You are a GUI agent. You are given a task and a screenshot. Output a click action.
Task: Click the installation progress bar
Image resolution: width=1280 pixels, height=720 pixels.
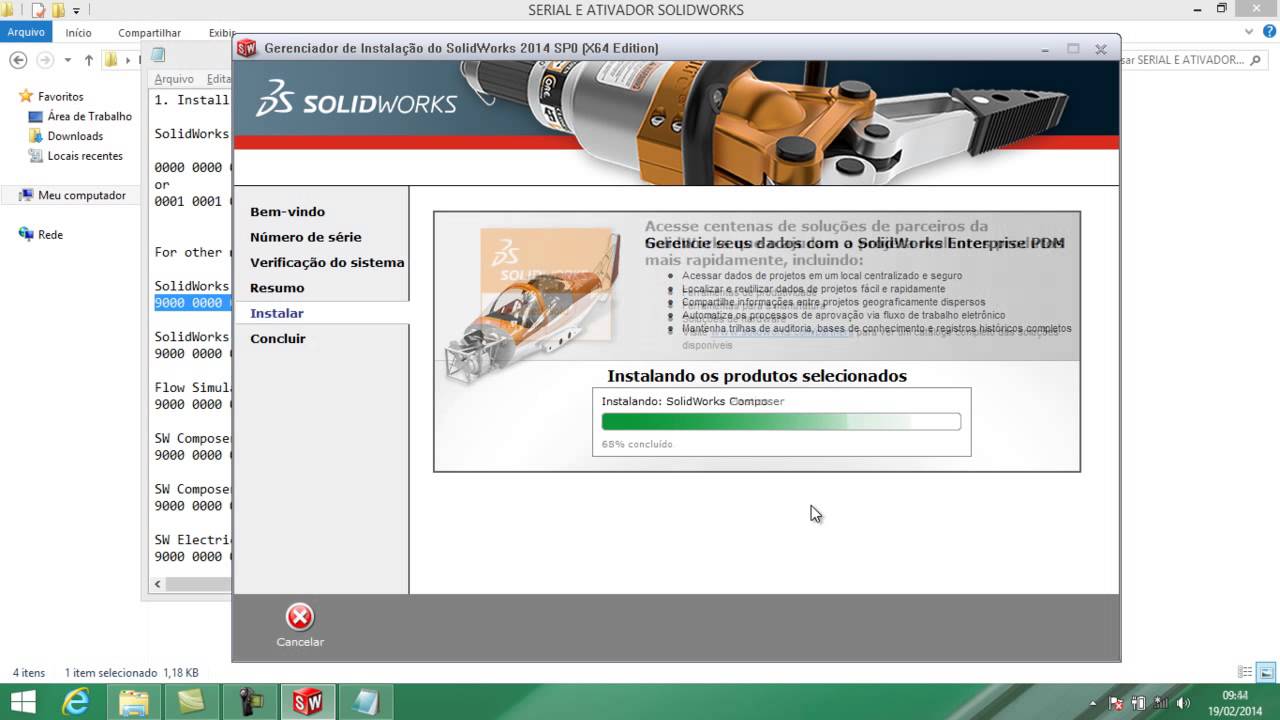pos(781,422)
